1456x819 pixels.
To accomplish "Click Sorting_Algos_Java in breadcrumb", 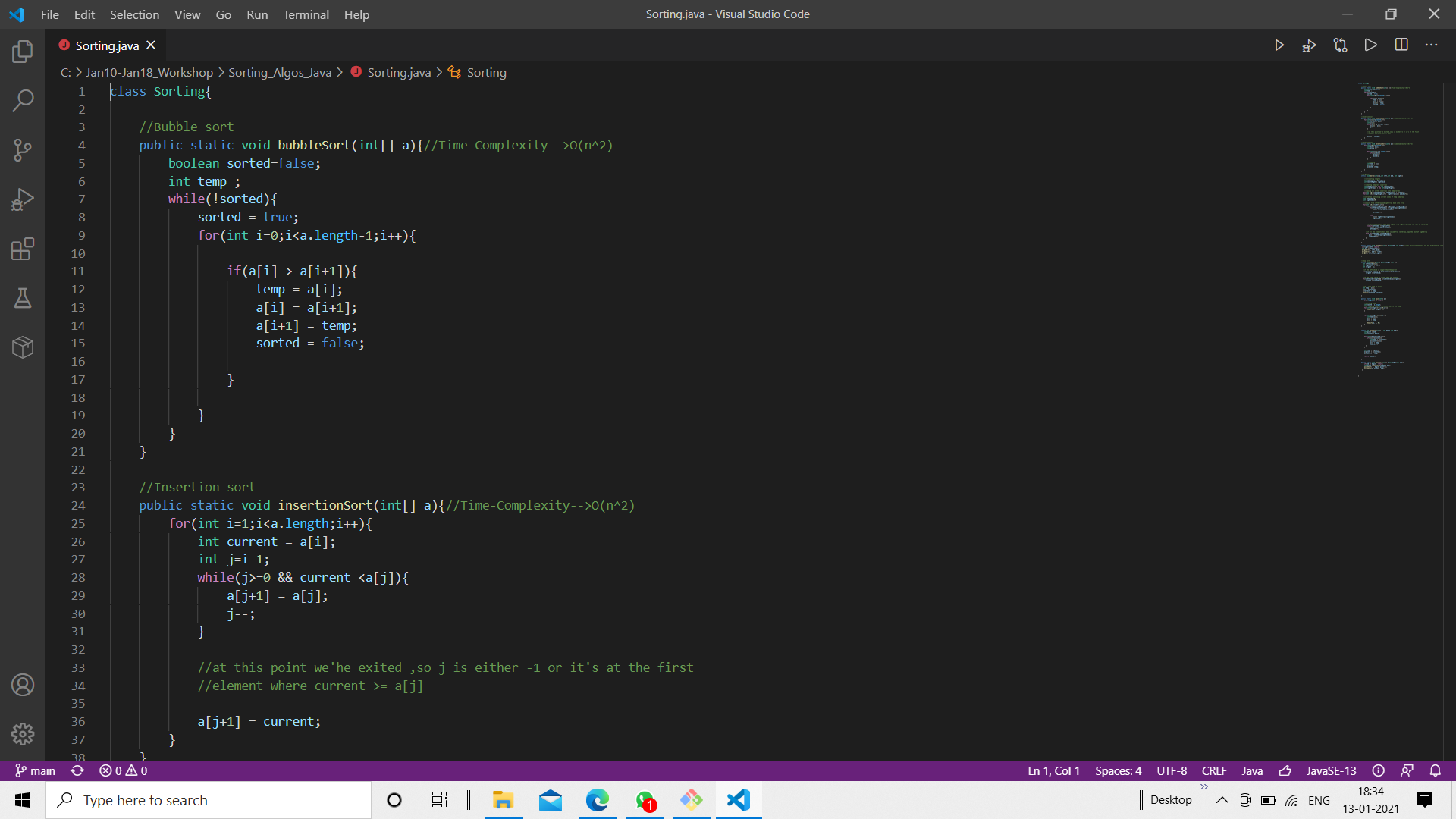I will [x=279, y=72].
